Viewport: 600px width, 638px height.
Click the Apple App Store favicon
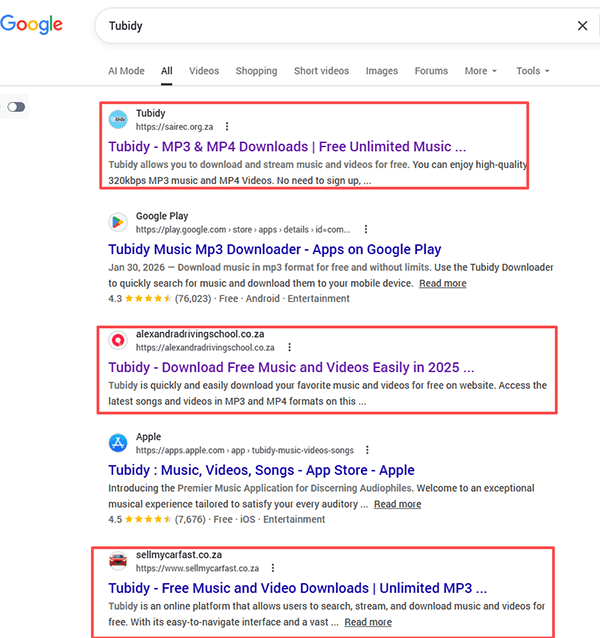118,443
